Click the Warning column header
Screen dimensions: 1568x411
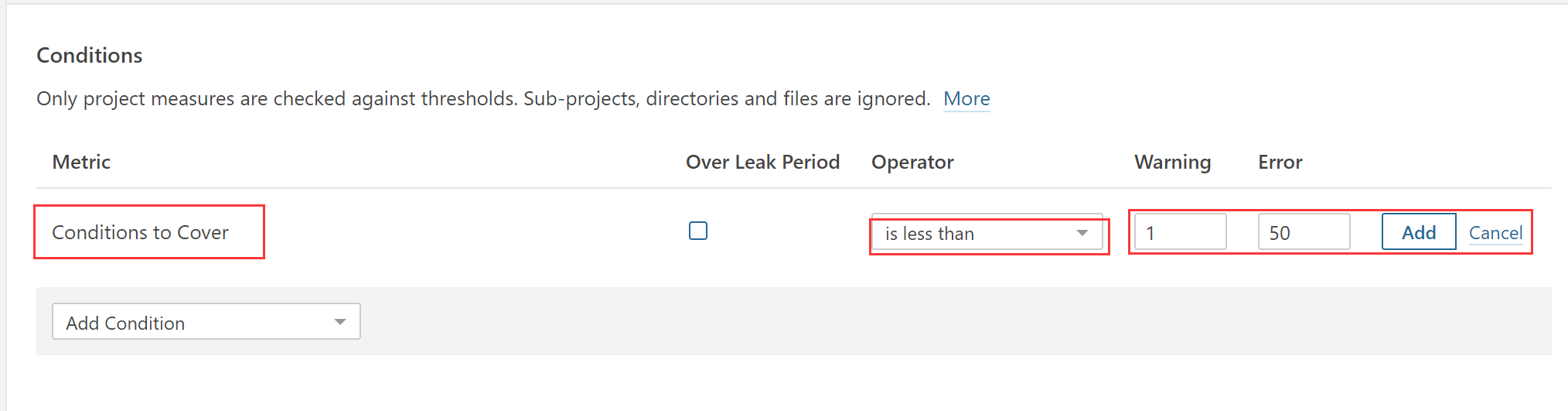pyautogui.click(x=1172, y=163)
